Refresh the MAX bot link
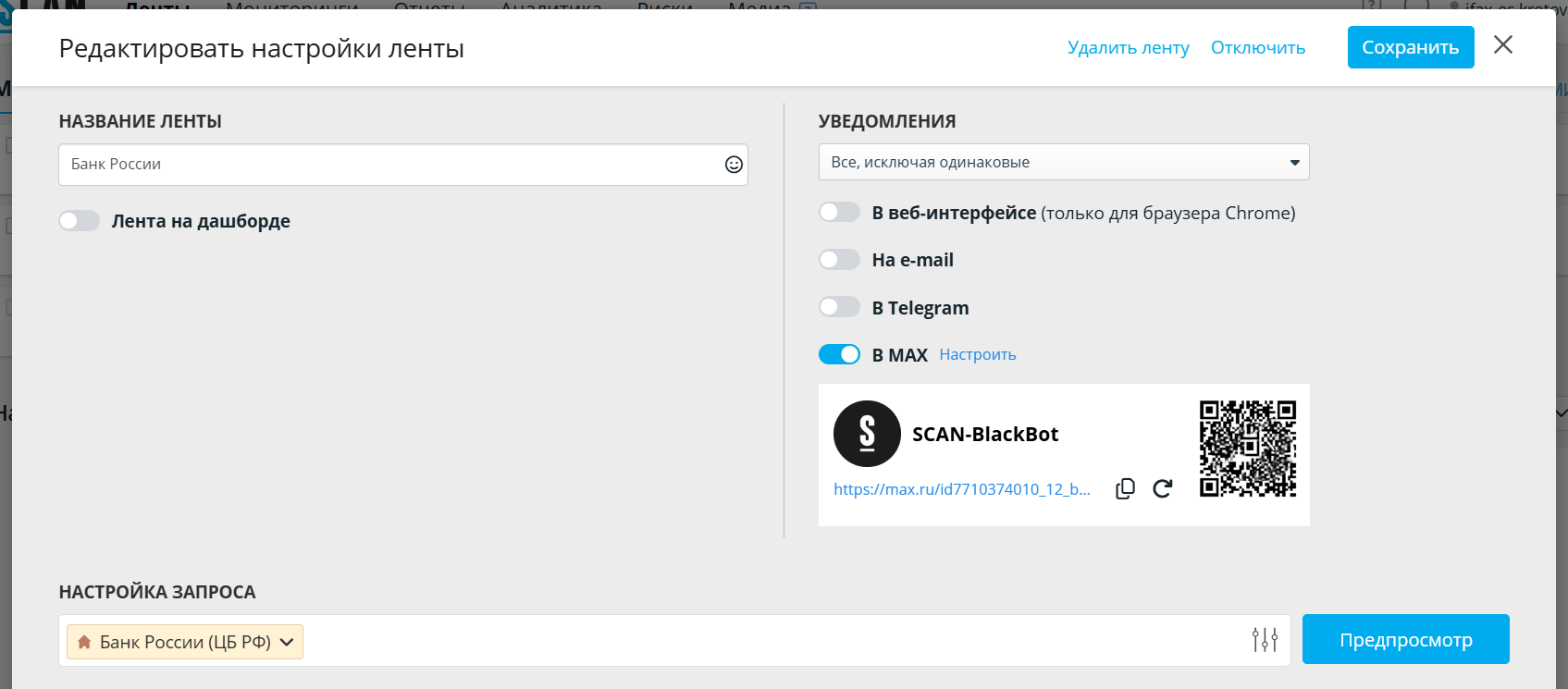The width and height of the screenshot is (1568, 689). 1163,489
